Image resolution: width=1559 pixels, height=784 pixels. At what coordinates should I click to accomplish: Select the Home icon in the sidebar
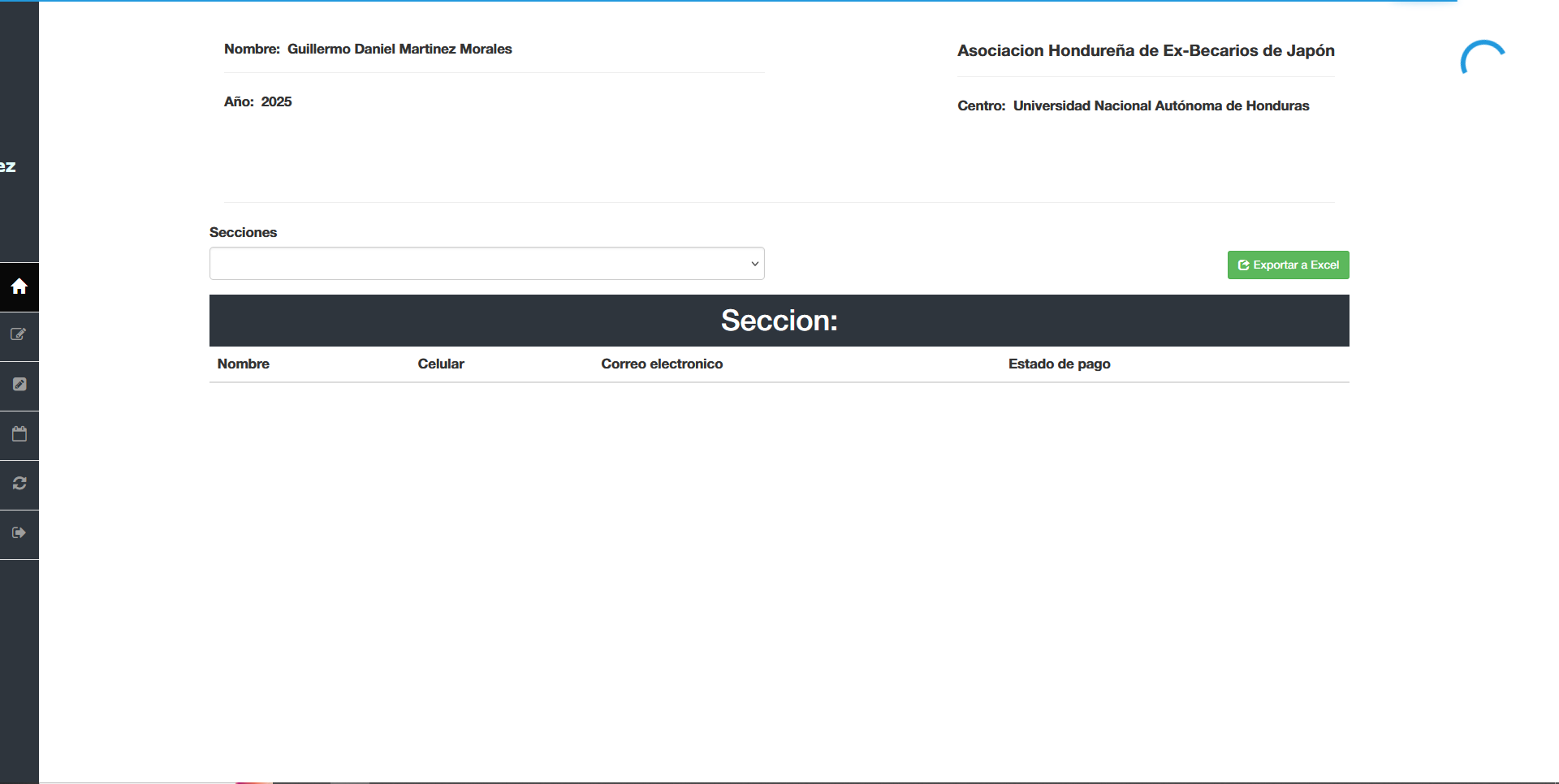click(19, 286)
